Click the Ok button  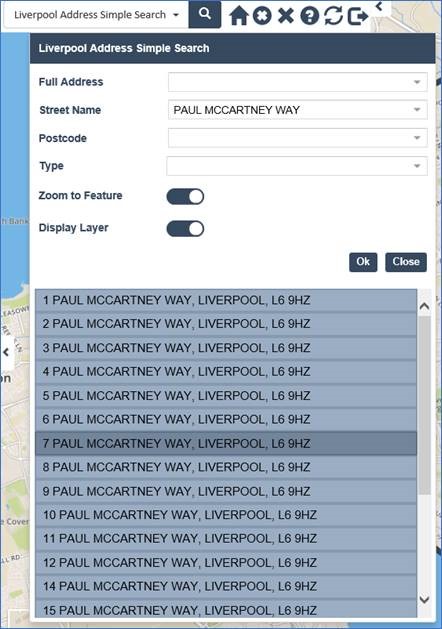363,262
